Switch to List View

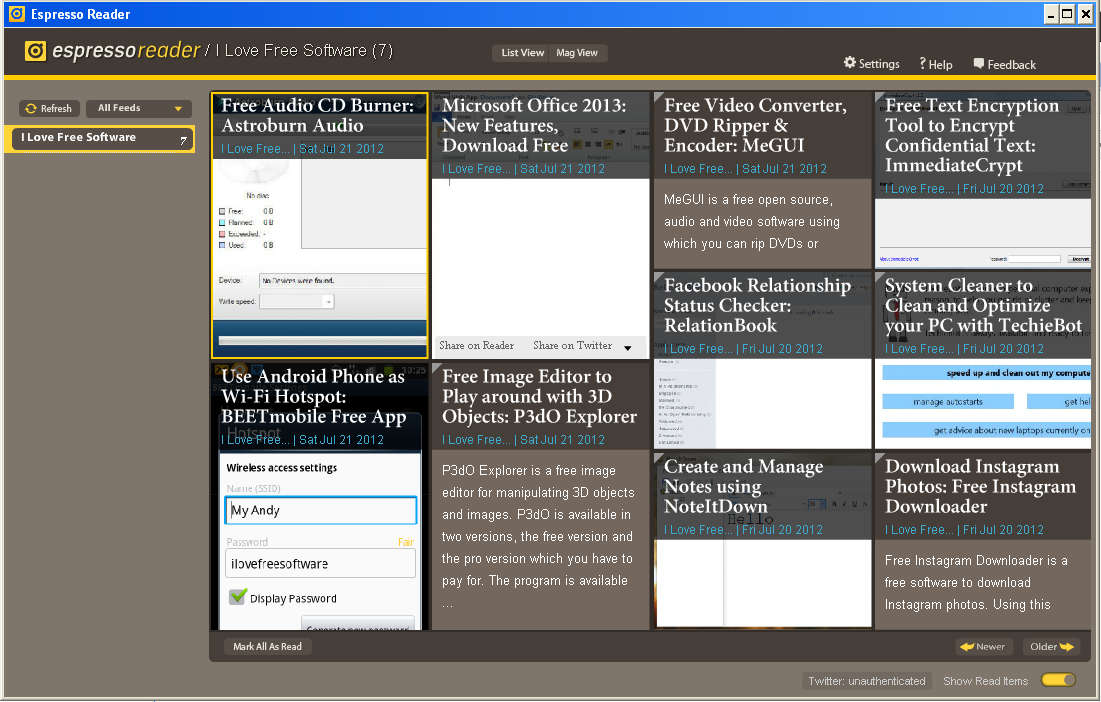click(x=522, y=53)
